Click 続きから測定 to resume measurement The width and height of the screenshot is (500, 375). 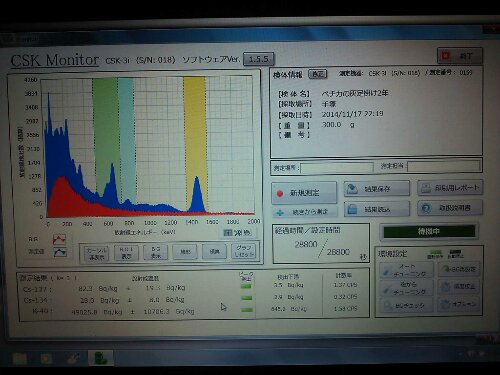click(x=304, y=212)
